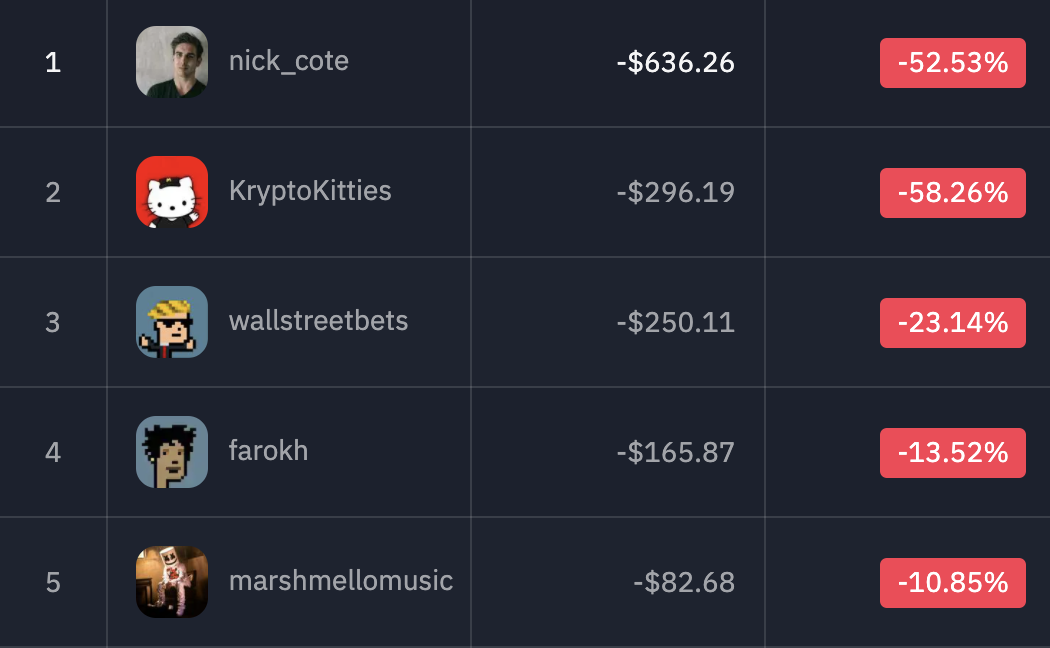Visit the wallstreetbets profile name
Screen dimensions: 1050x648
tap(318, 321)
